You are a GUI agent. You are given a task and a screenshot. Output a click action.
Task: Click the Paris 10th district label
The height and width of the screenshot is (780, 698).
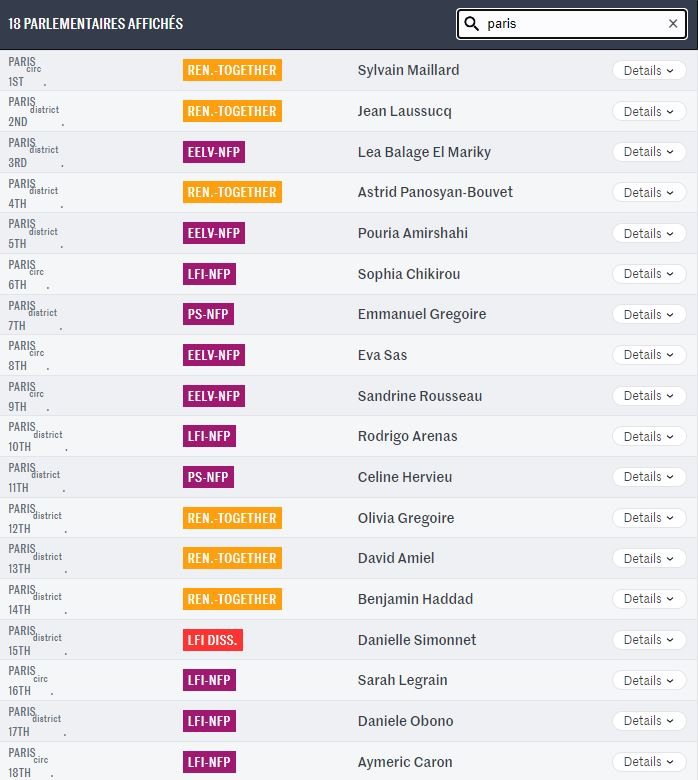pyautogui.click(x=37, y=436)
